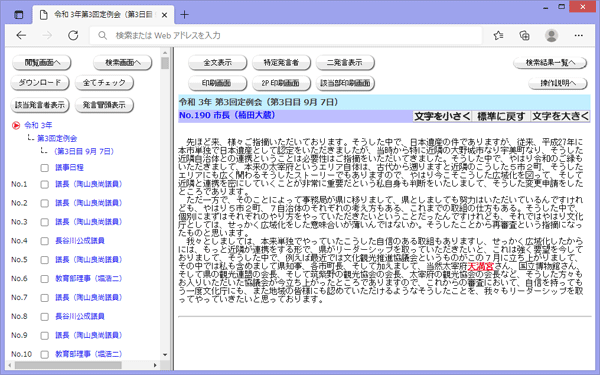
Task: Click the address bar search field
Action: (285, 36)
